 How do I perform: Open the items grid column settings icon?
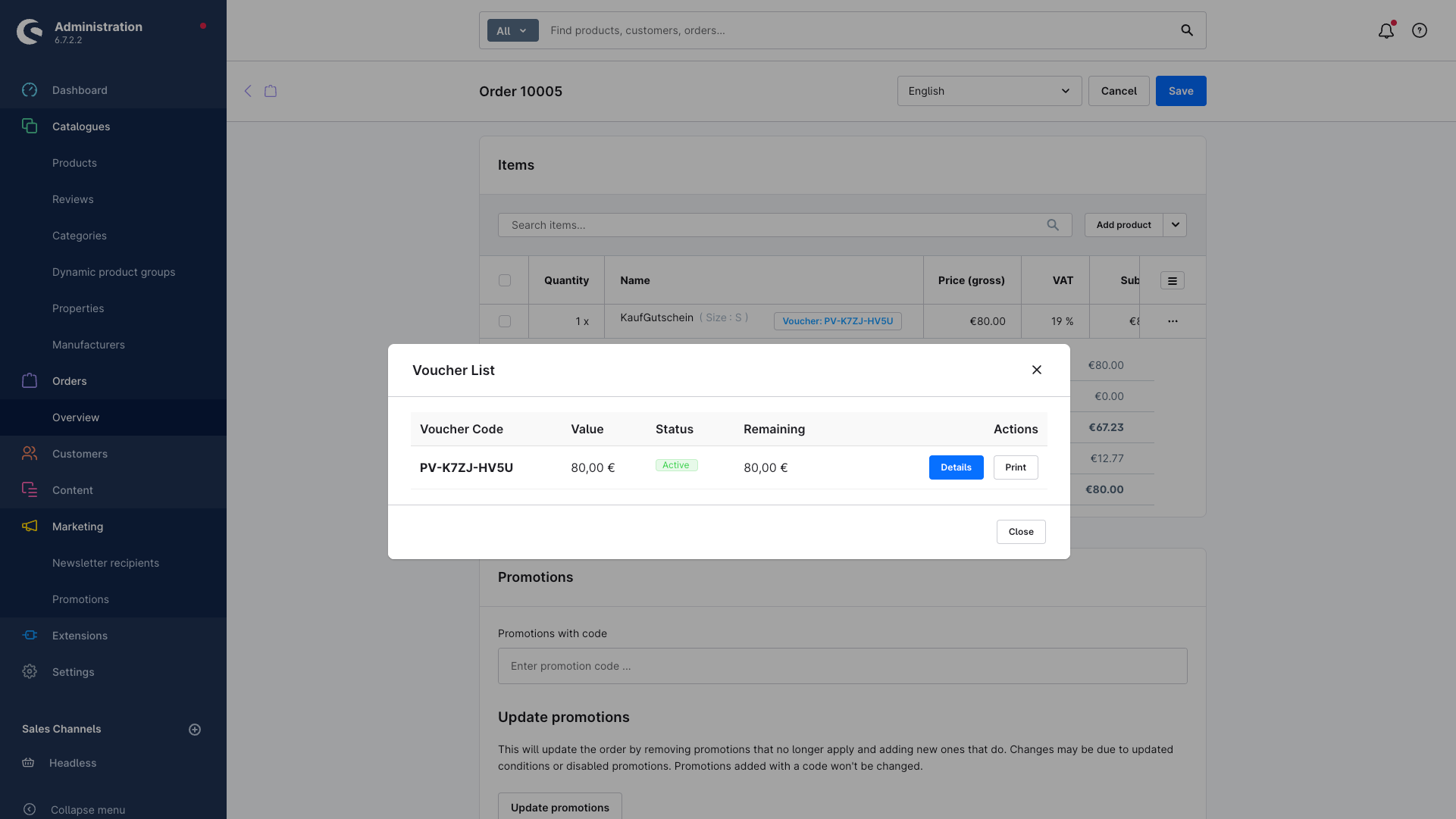1172,281
